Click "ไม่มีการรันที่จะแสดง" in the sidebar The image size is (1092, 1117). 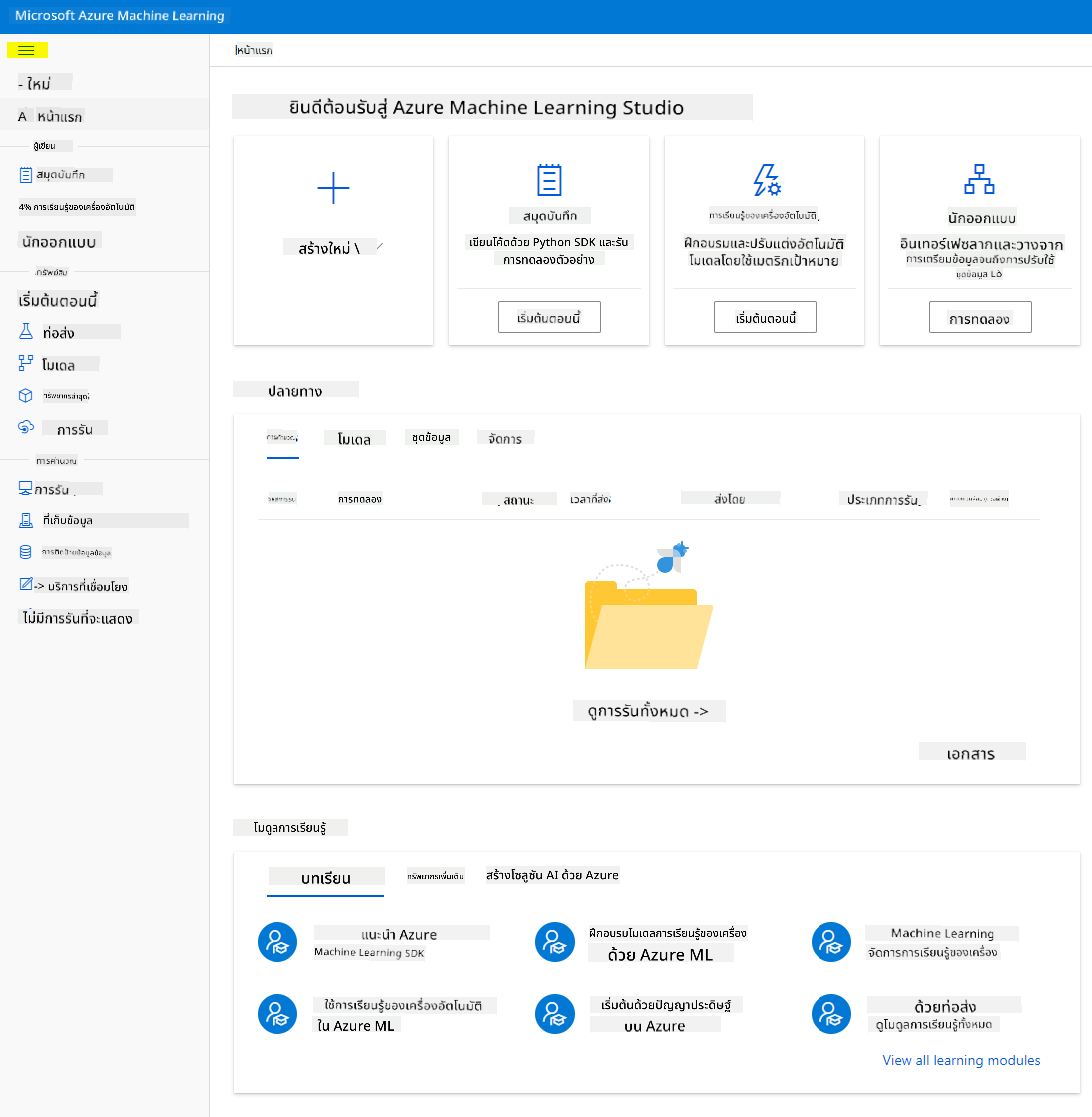point(78,618)
